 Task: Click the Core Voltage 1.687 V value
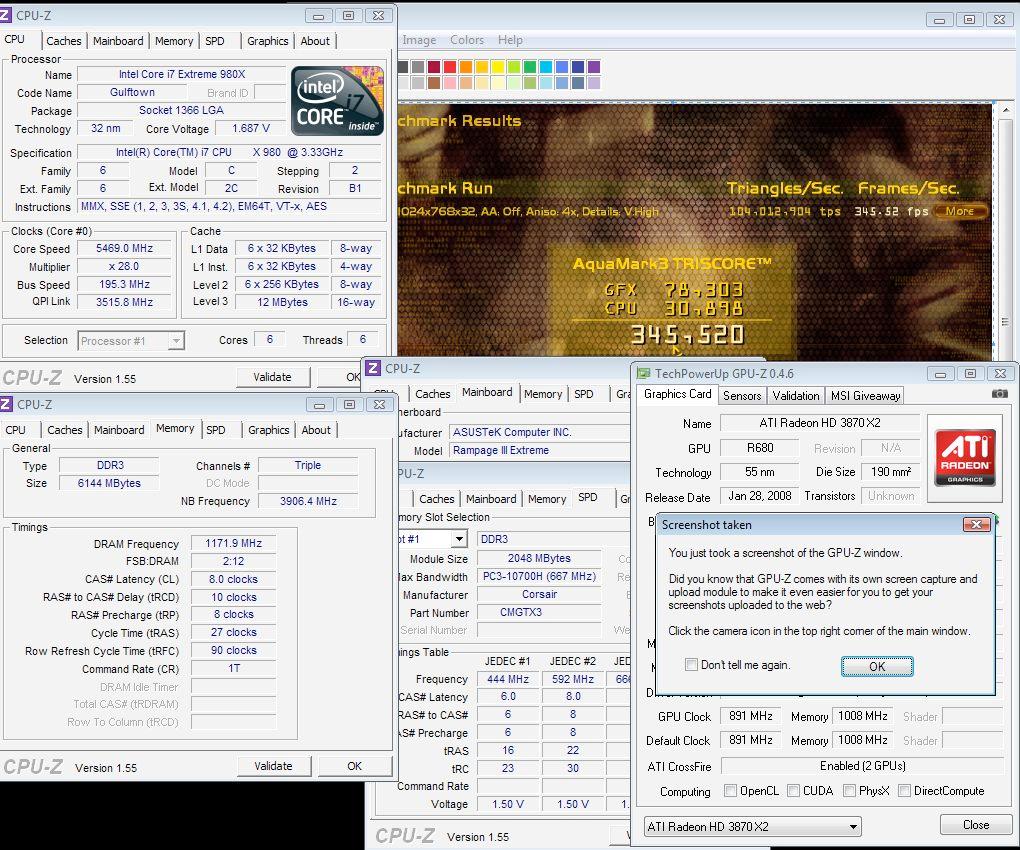coord(250,128)
